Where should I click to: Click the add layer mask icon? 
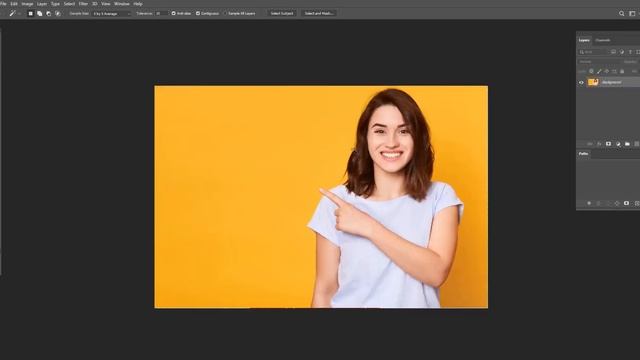pos(608,144)
